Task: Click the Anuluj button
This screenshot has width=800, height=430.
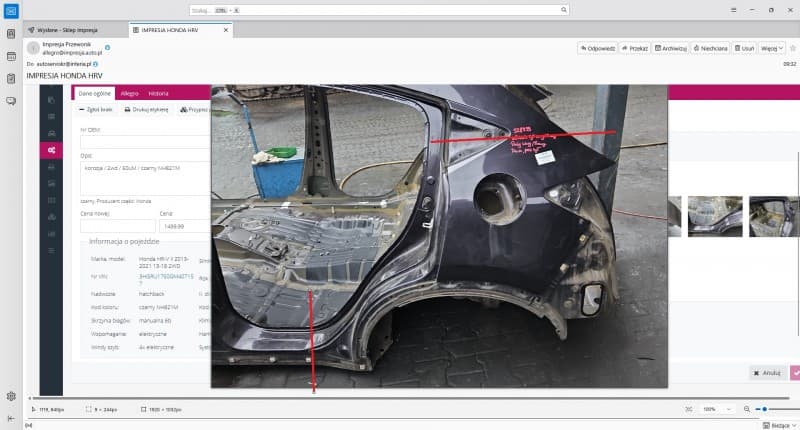Action: [767, 373]
